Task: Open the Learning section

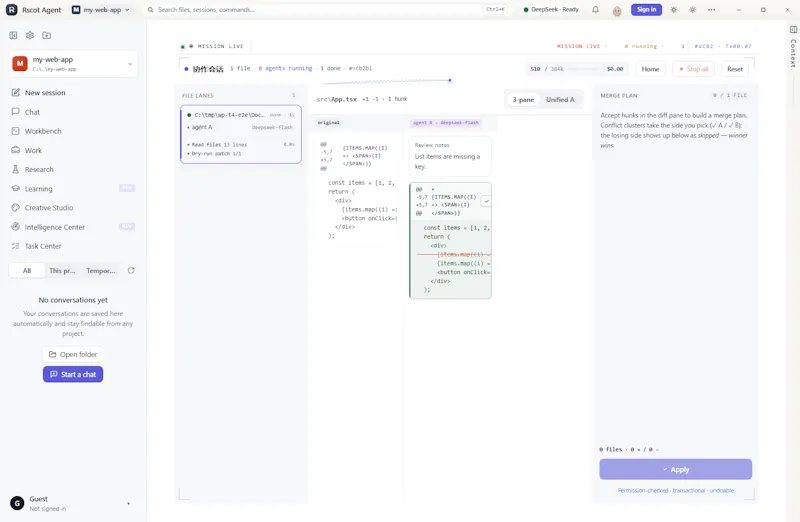Action: 73,188
